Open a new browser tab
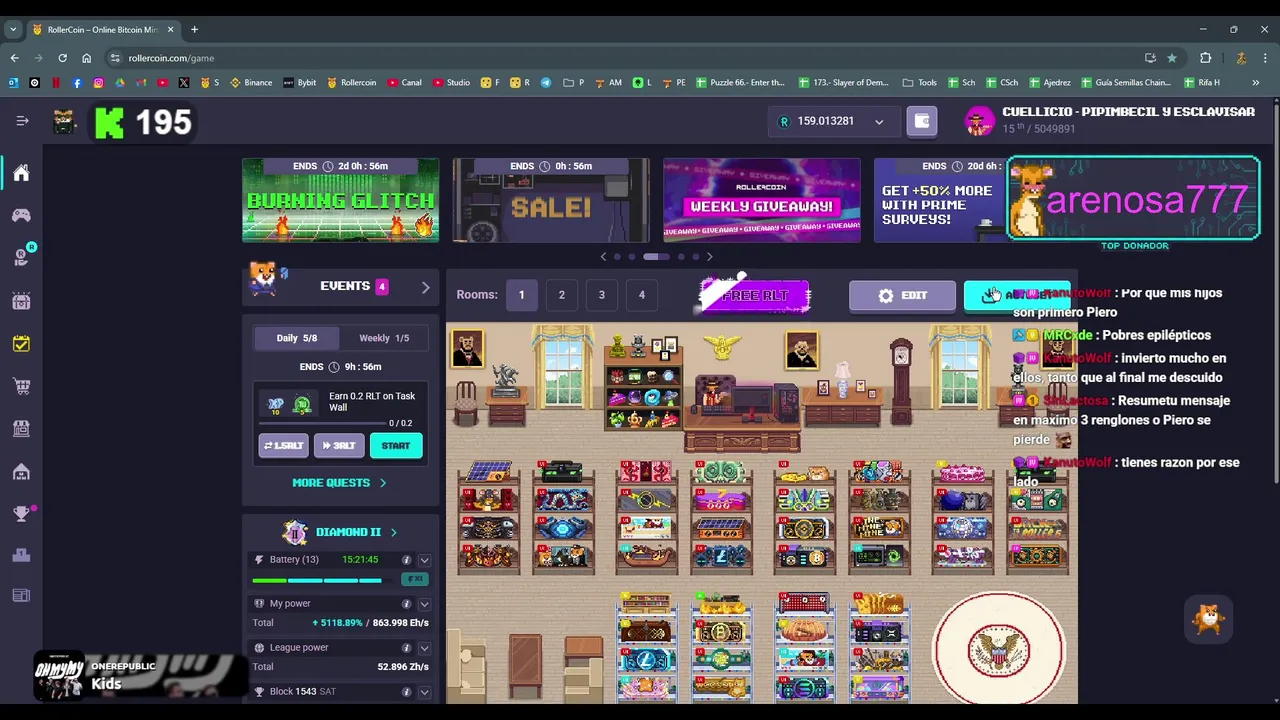 [x=194, y=29]
